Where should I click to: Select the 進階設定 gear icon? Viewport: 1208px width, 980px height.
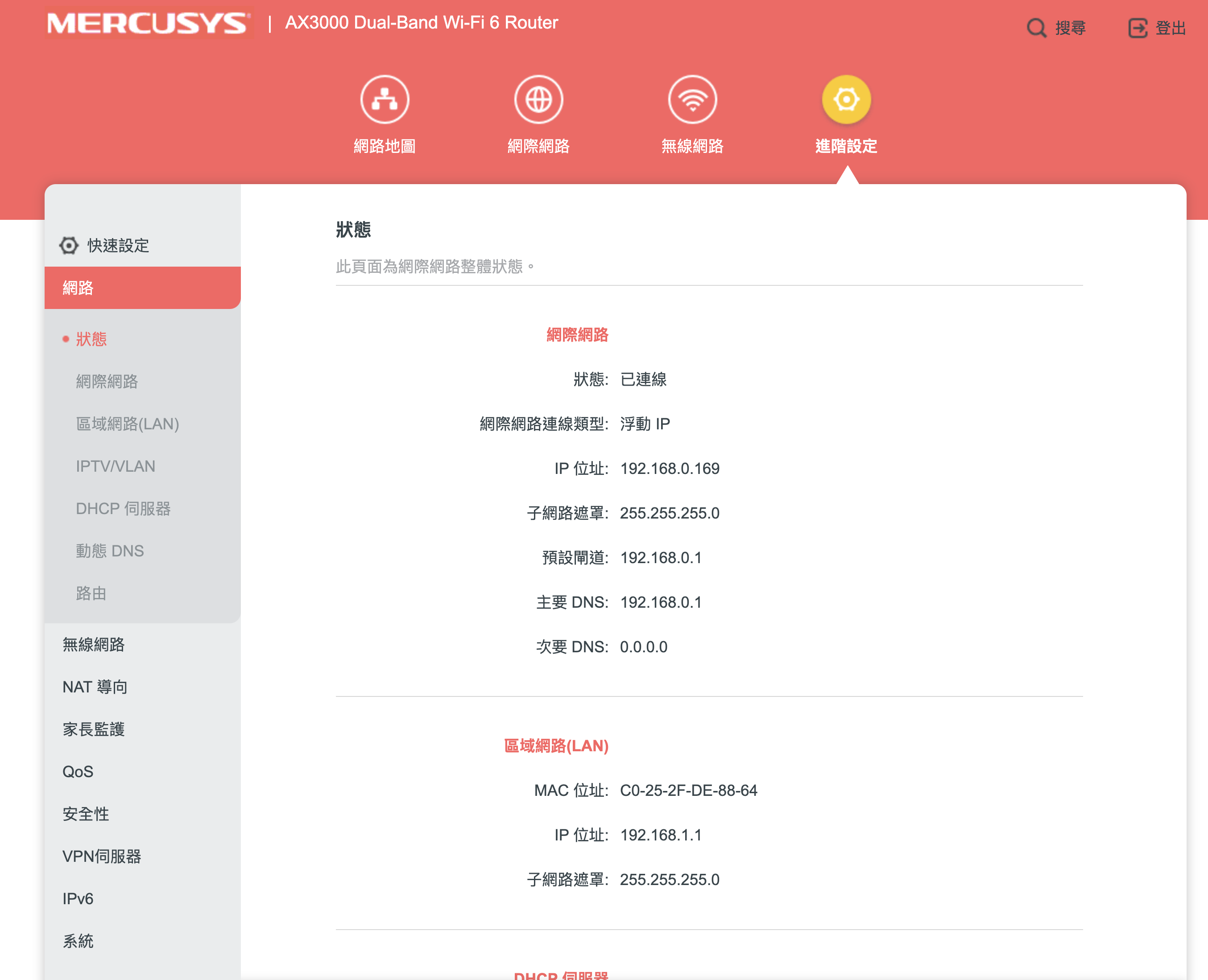point(845,100)
